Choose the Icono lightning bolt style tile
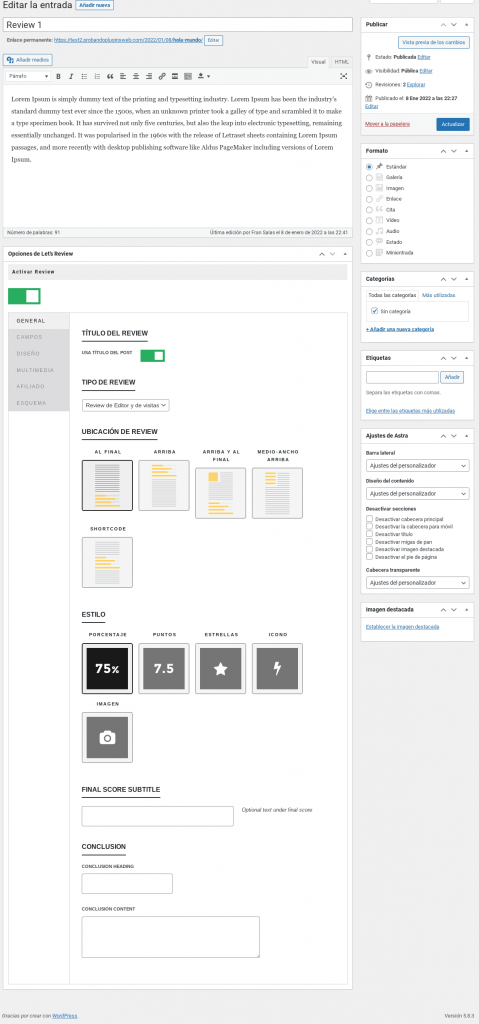This screenshot has width=479, height=1024. 277,668
